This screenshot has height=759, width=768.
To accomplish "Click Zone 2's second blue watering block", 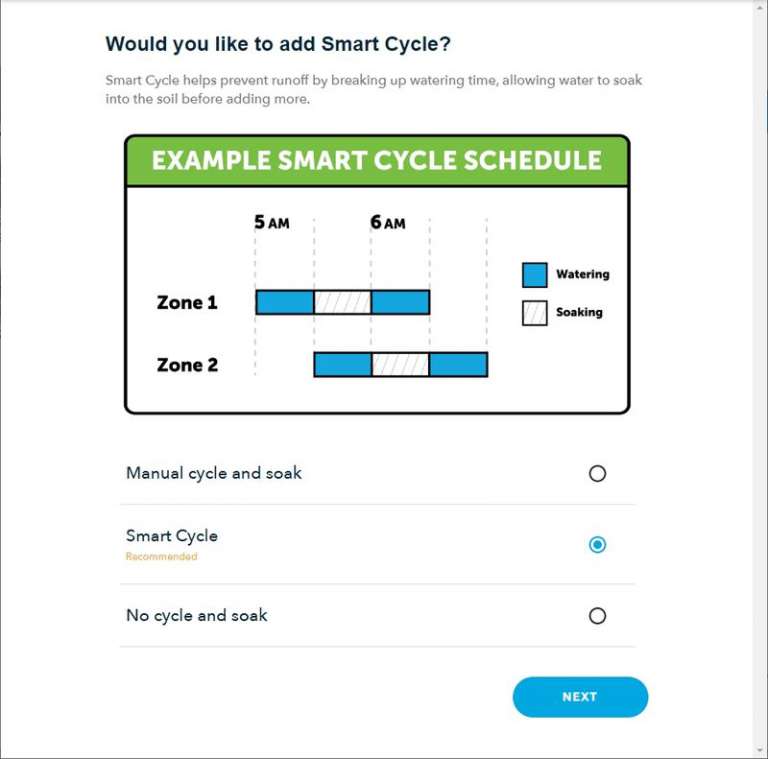I will click(458, 365).
